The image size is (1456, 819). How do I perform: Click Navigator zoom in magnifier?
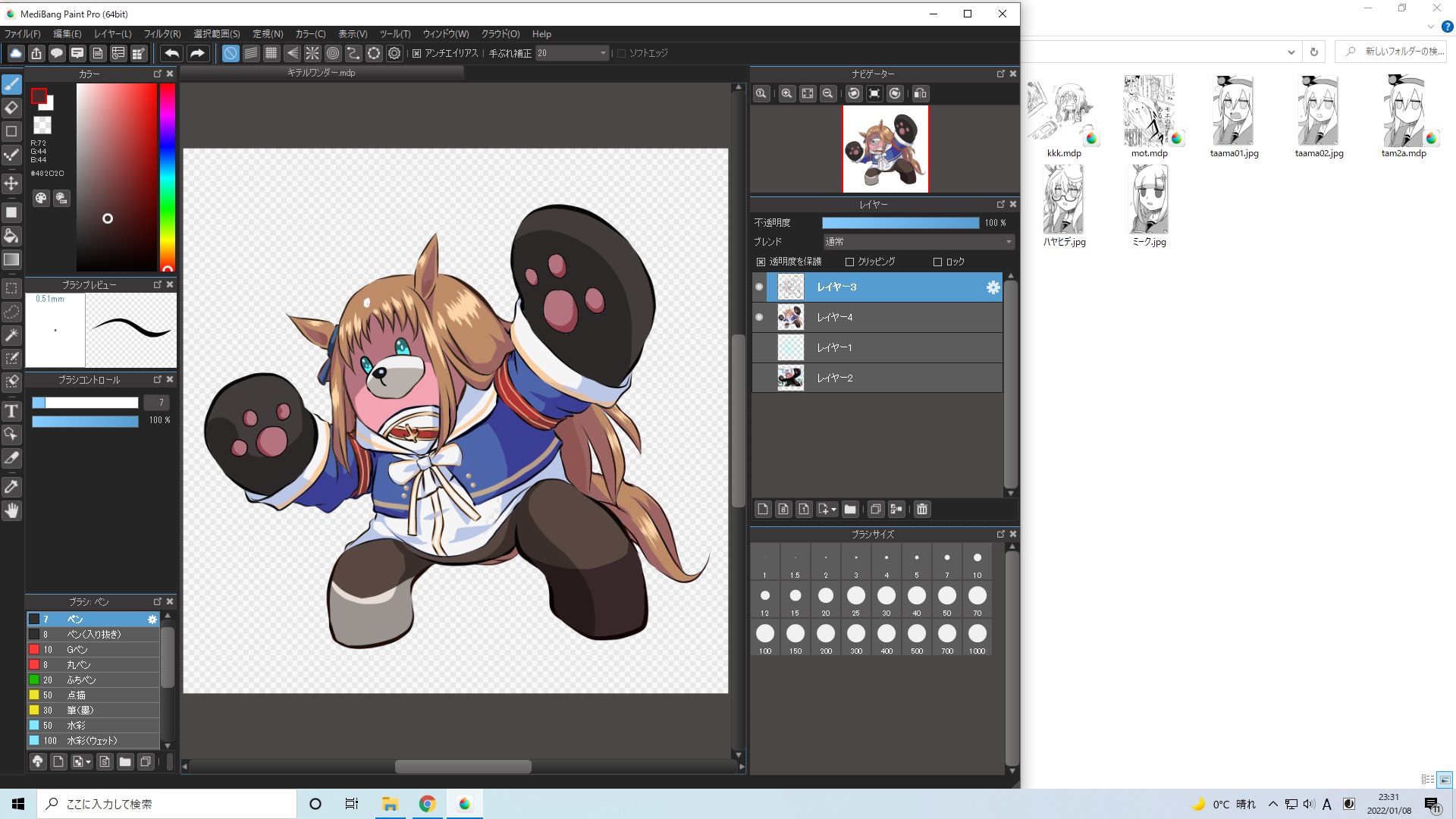787,93
